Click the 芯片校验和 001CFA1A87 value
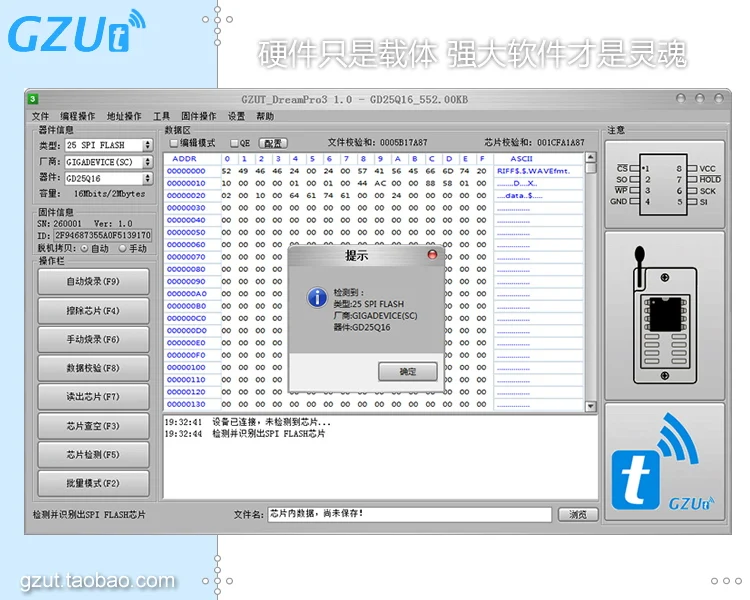 pyautogui.click(x=561, y=143)
